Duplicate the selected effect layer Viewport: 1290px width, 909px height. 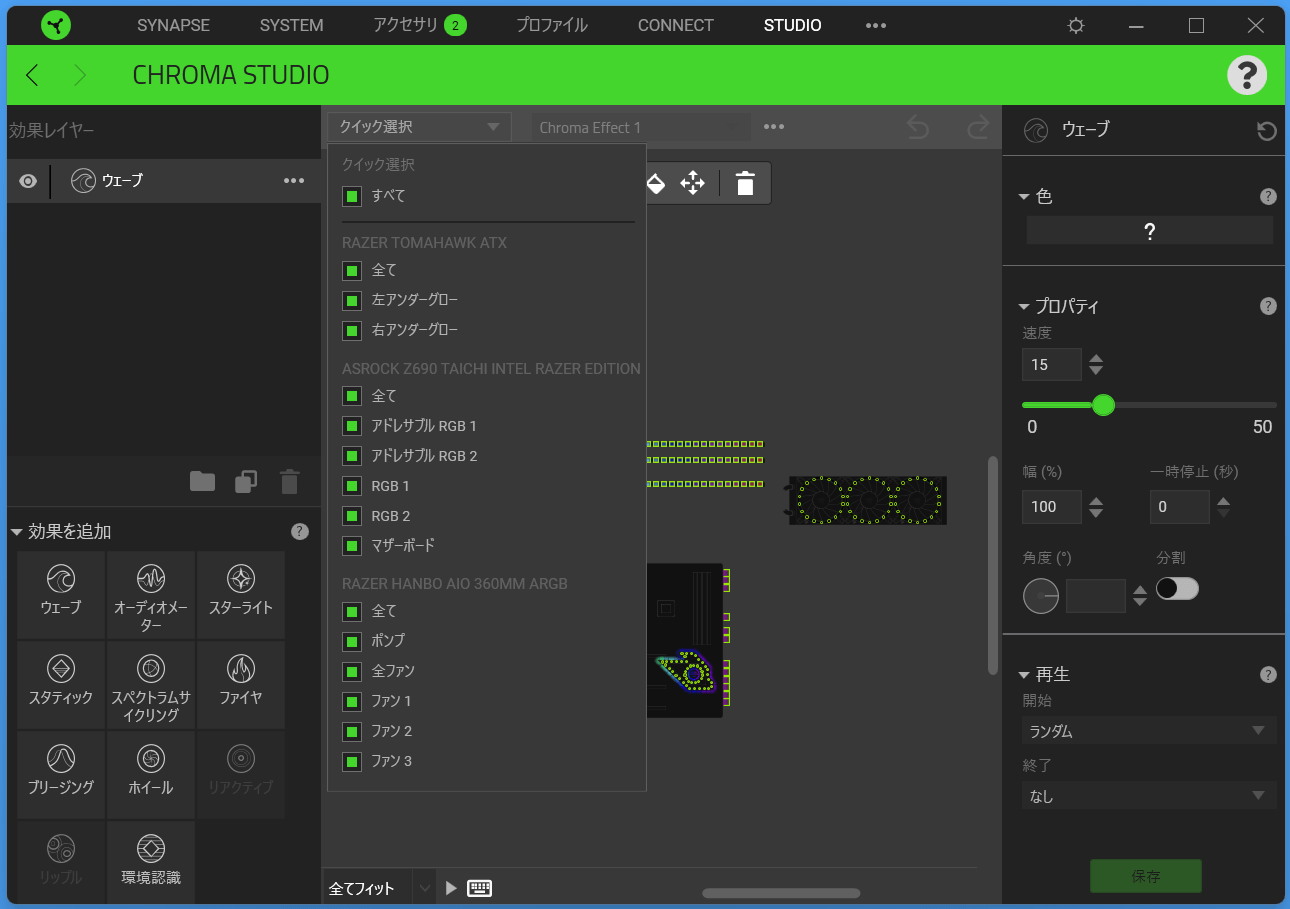tap(246, 482)
